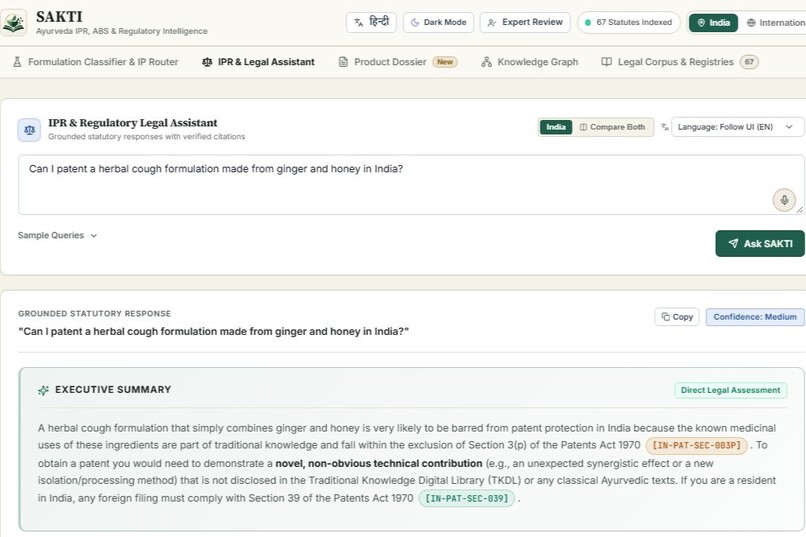Switch language to Hindi

pyautogui.click(x=371, y=23)
